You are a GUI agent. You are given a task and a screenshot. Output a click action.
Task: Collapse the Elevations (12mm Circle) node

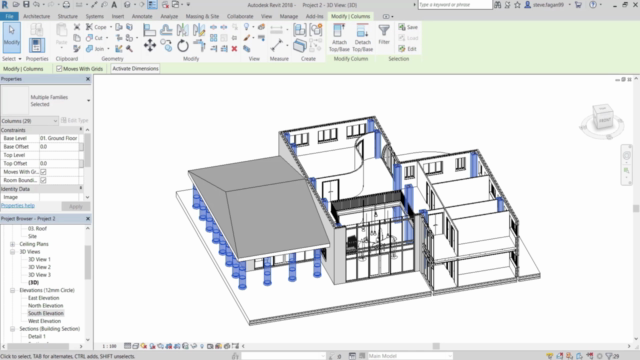click(13, 290)
